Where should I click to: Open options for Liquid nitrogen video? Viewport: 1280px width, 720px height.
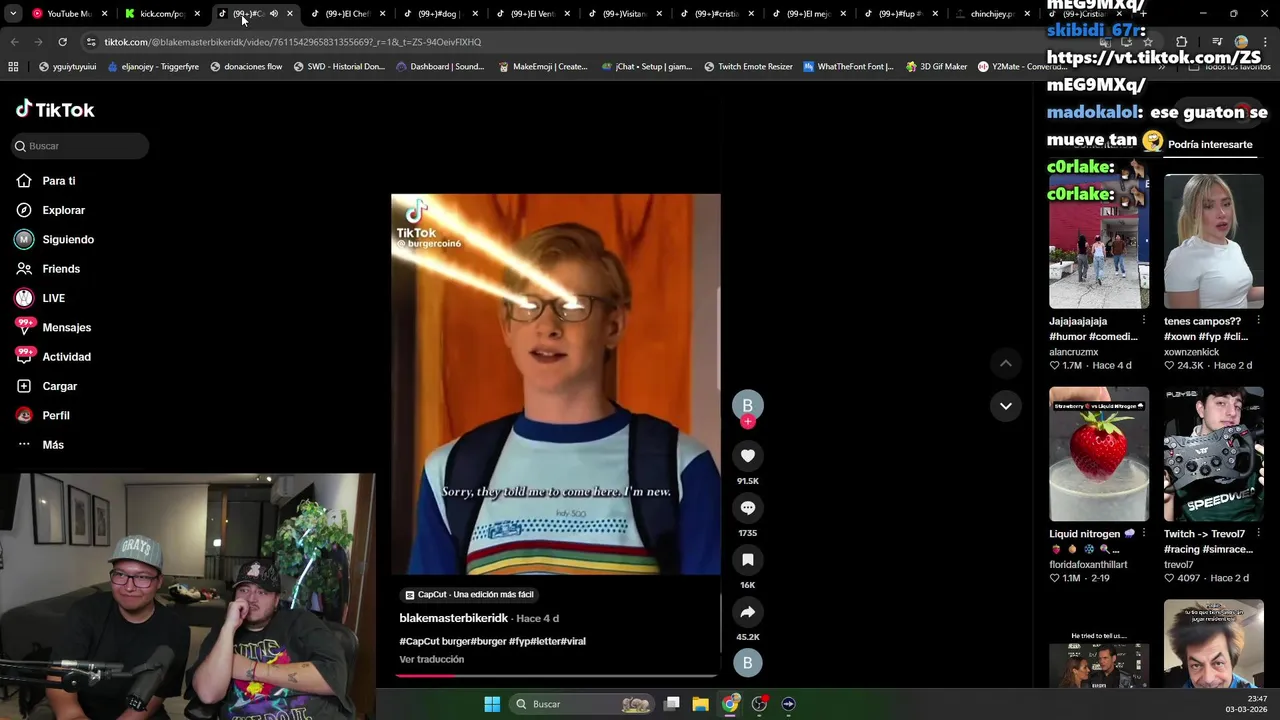[x=1144, y=534]
